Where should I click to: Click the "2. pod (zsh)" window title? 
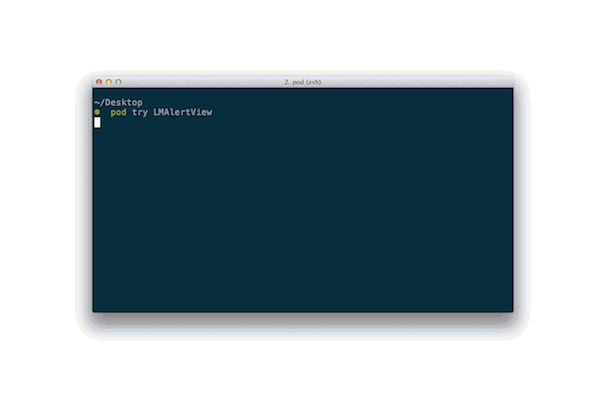[x=303, y=82]
